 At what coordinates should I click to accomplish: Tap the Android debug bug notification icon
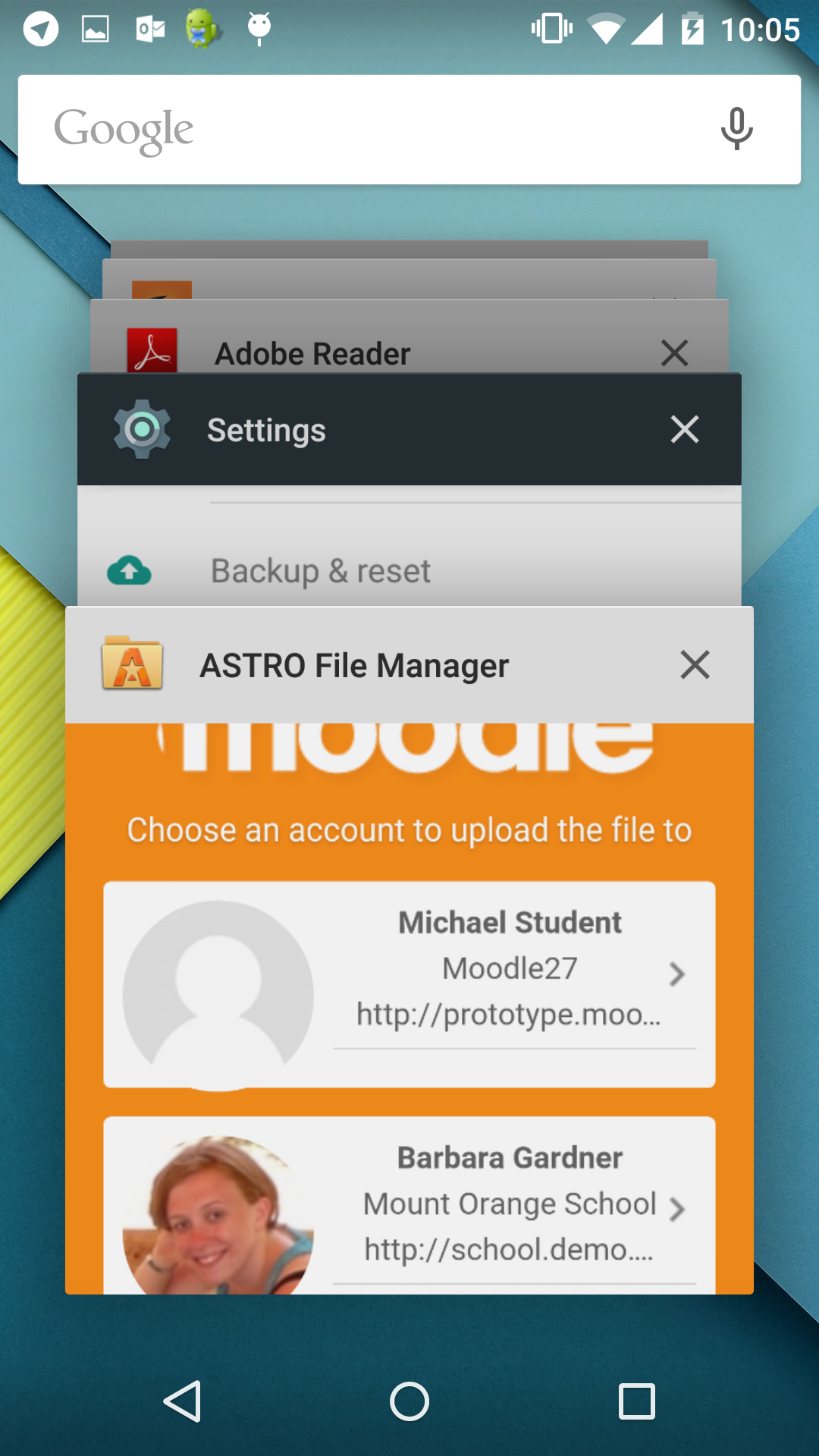click(x=259, y=27)
